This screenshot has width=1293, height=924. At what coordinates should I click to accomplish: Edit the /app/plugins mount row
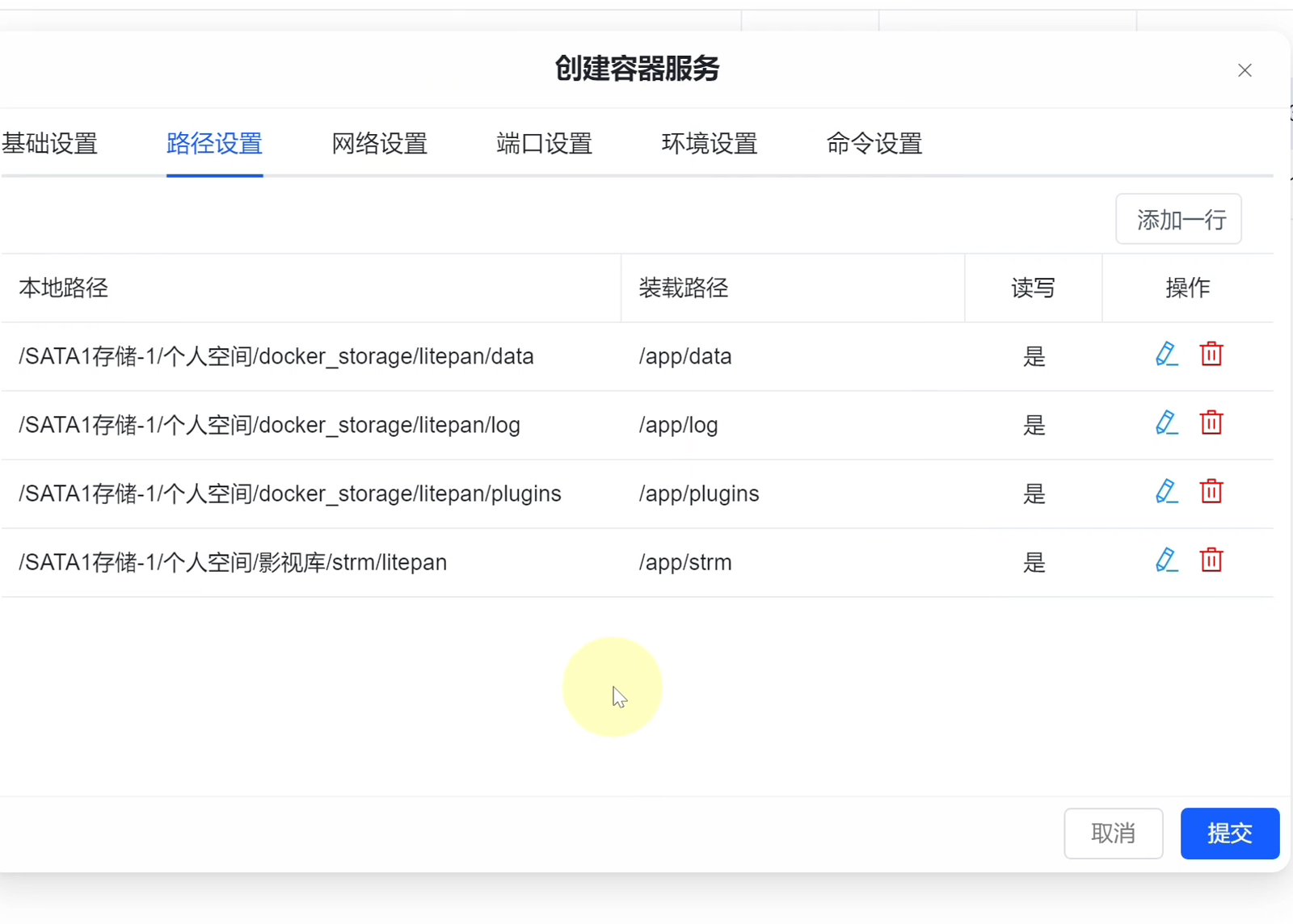tap(1166, 492)
